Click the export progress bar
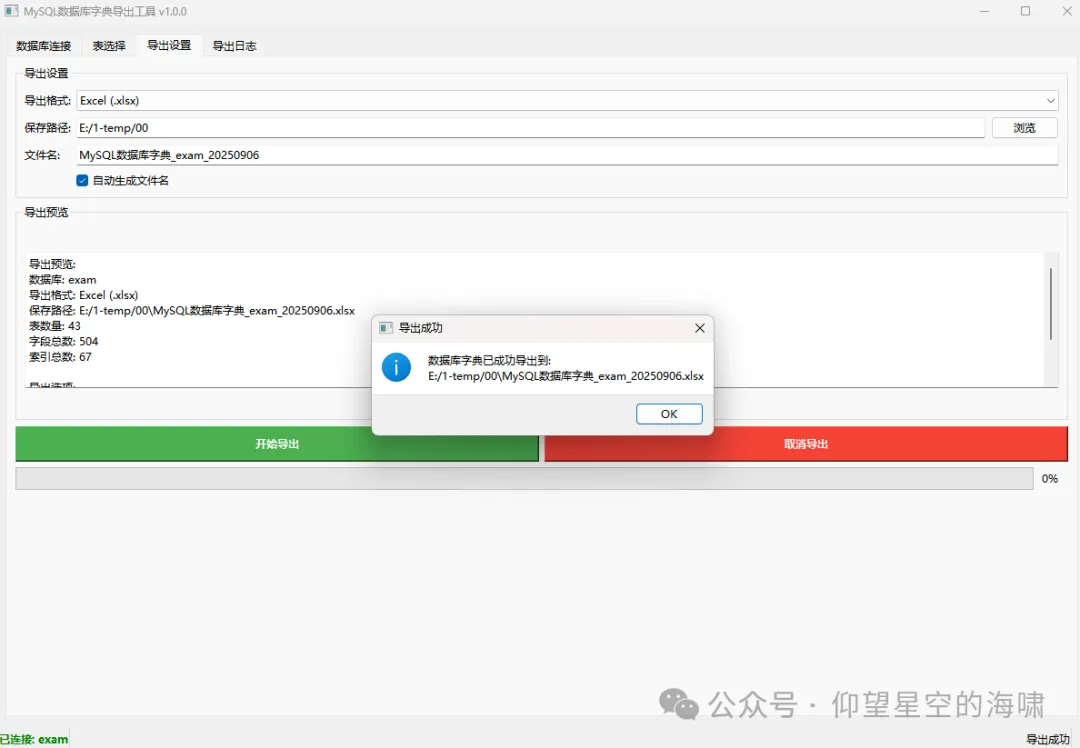This screenshot has width=1080, height=748. pos(524,479)
